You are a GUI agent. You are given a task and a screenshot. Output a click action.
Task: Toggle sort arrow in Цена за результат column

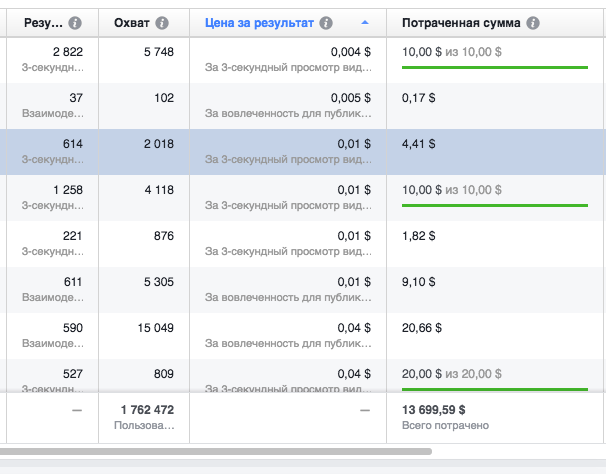point(365,23)
